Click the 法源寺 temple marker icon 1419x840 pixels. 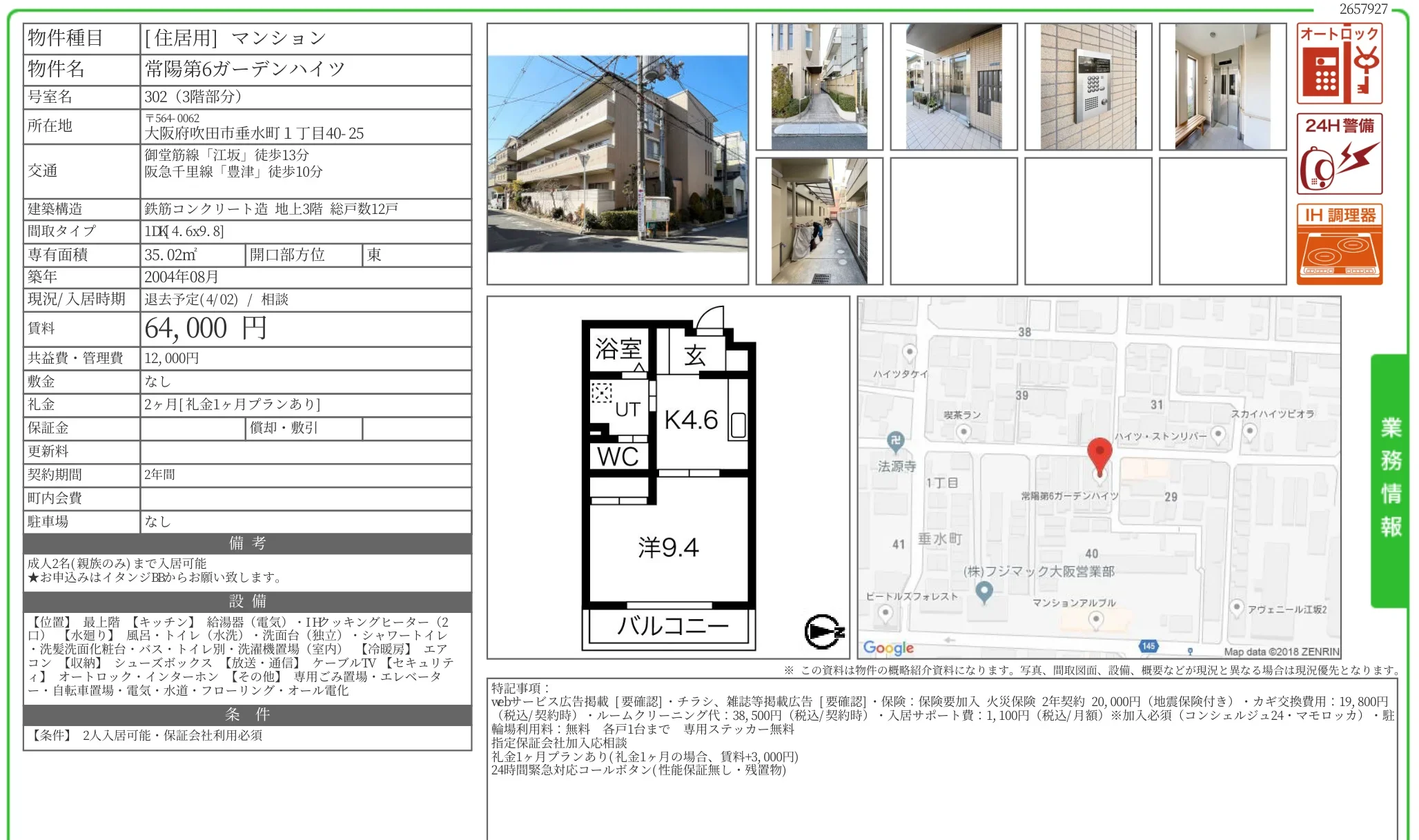click(x=895, y=441)
